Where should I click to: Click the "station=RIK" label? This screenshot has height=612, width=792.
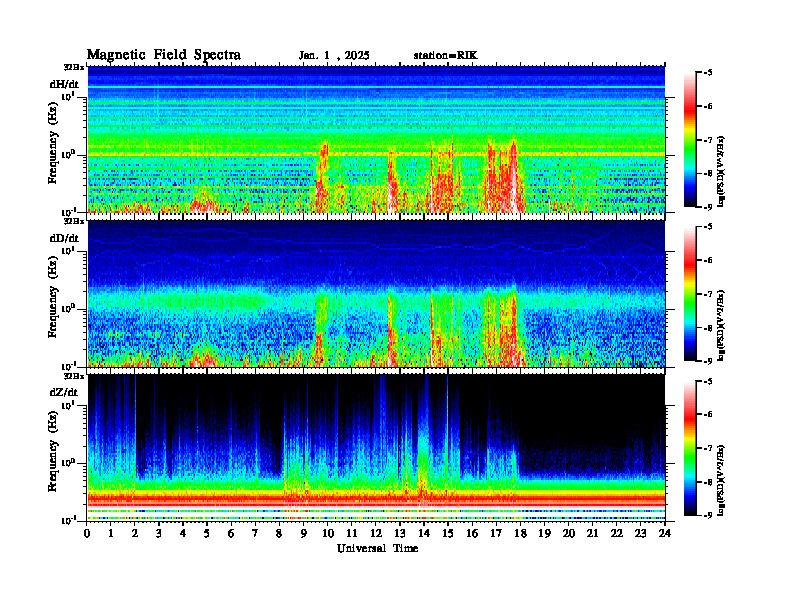(446, 56)
